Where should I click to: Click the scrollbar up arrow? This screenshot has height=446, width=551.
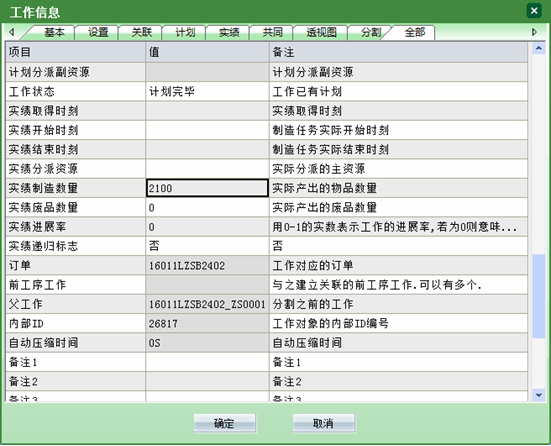pos(538,48)
